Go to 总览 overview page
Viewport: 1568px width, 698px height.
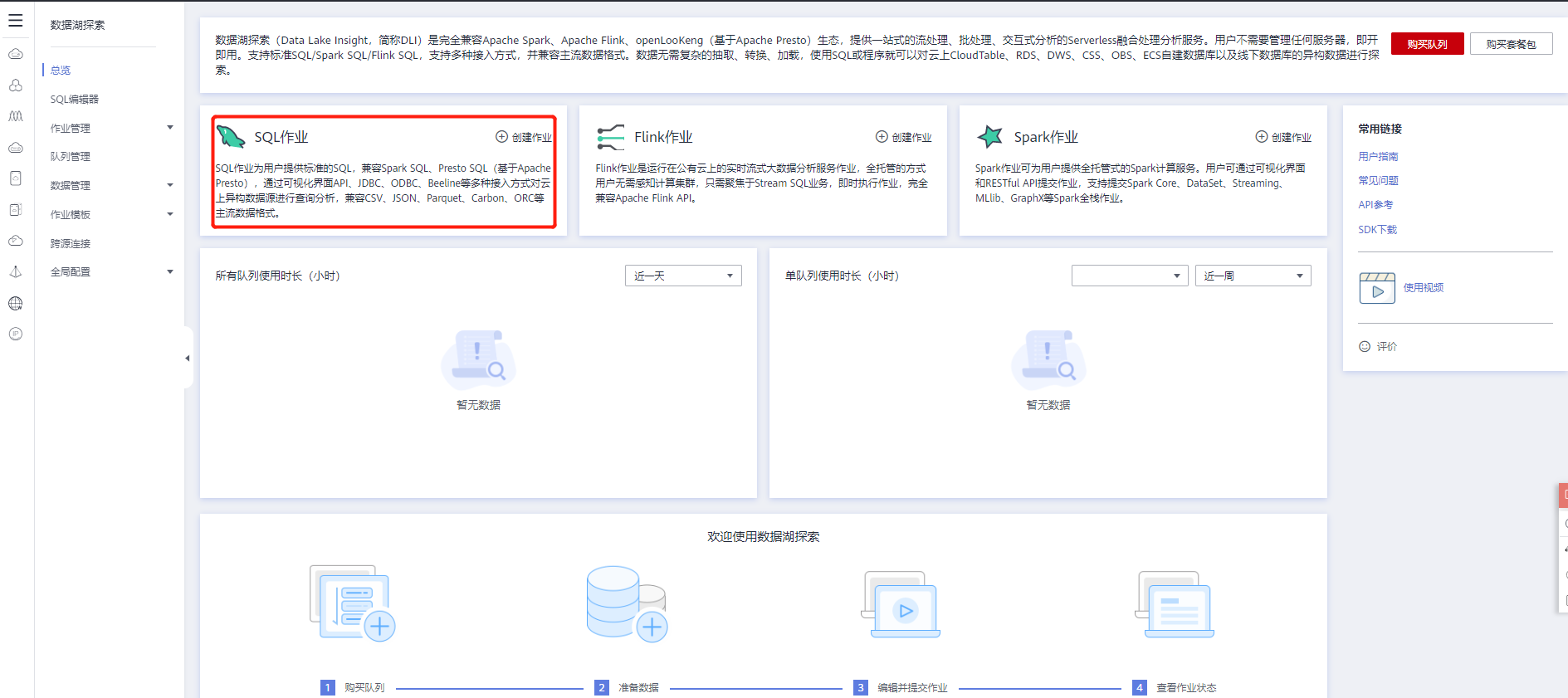coord(61,71)
